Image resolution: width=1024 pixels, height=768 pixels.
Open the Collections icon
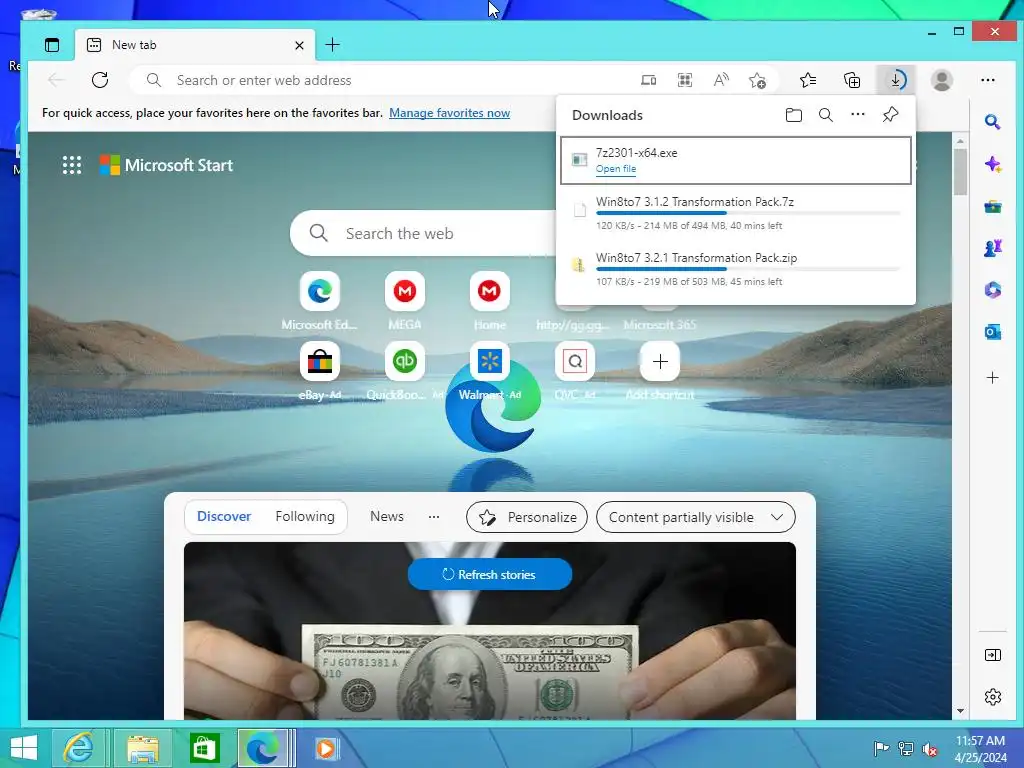pyautogui.click(x=852, y=80)
